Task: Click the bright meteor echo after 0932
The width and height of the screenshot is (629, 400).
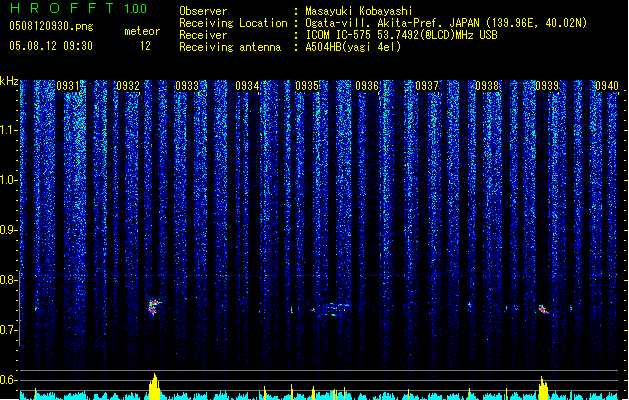Action: coord(154,307)
